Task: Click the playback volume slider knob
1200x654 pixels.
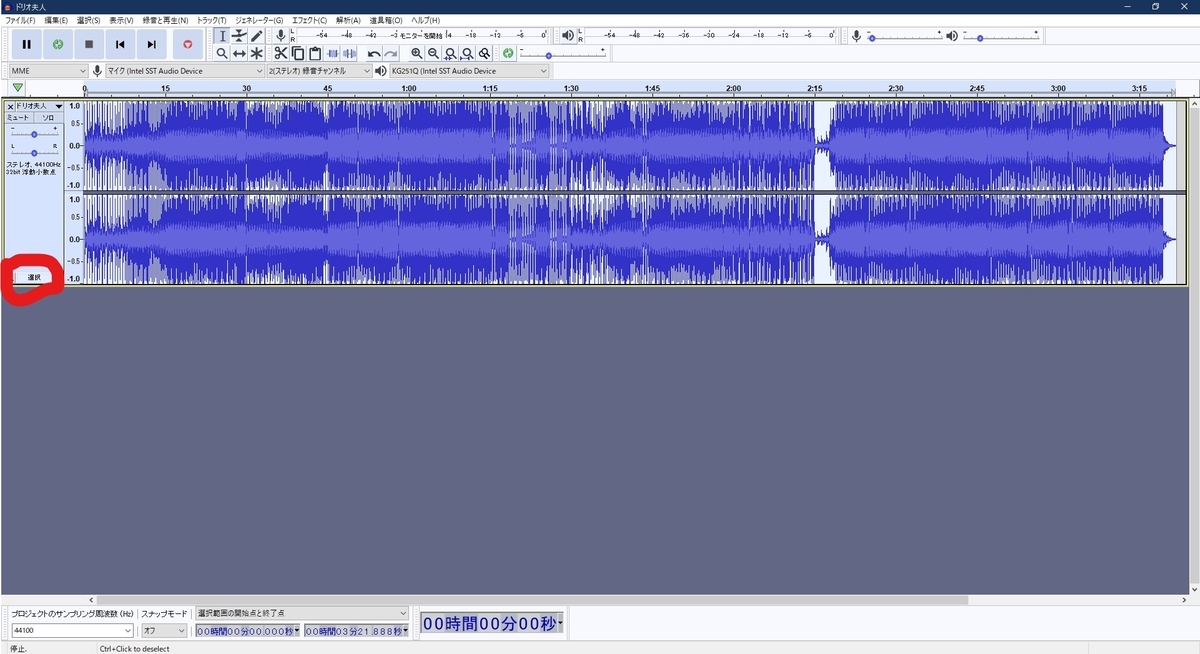Action: (x=979, y=38)
